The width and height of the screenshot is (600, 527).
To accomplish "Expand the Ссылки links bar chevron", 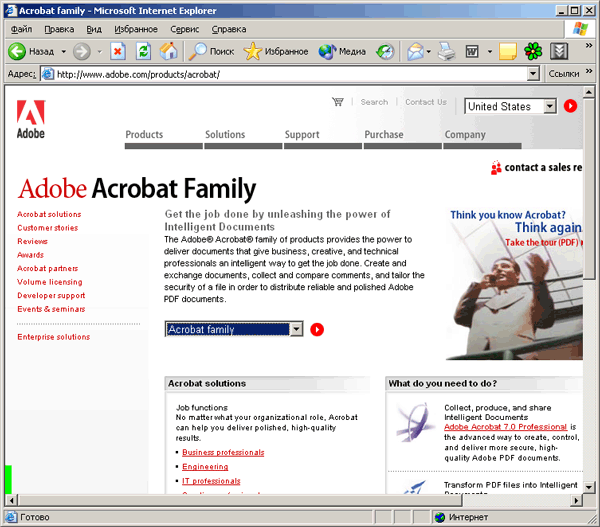I will 589,71.
